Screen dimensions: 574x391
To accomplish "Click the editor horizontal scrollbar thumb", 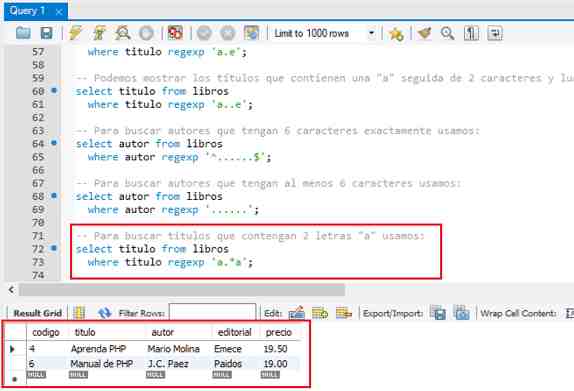I will click(x=182, y=290).
